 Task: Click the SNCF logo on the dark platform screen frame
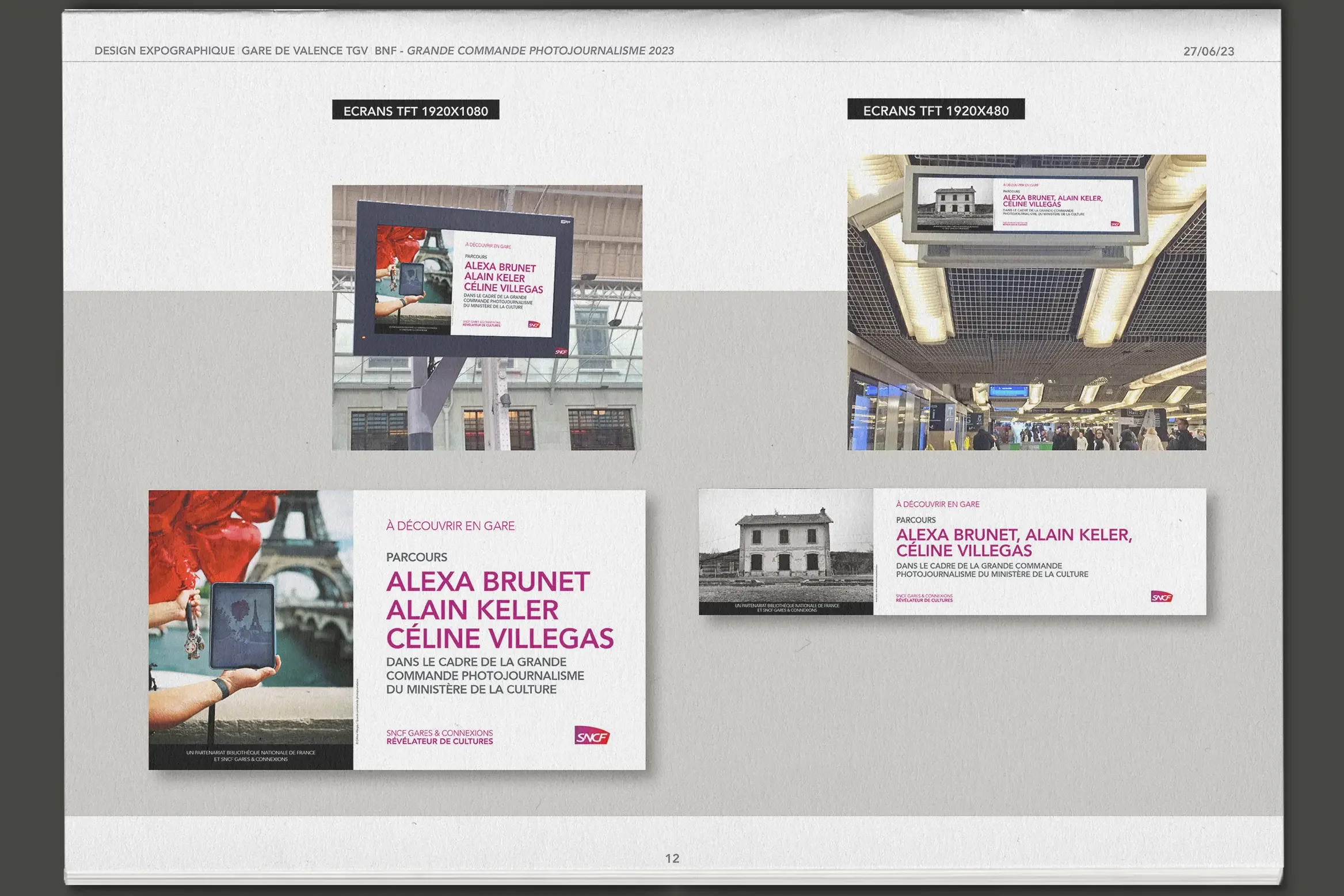[x=561, y=352]
